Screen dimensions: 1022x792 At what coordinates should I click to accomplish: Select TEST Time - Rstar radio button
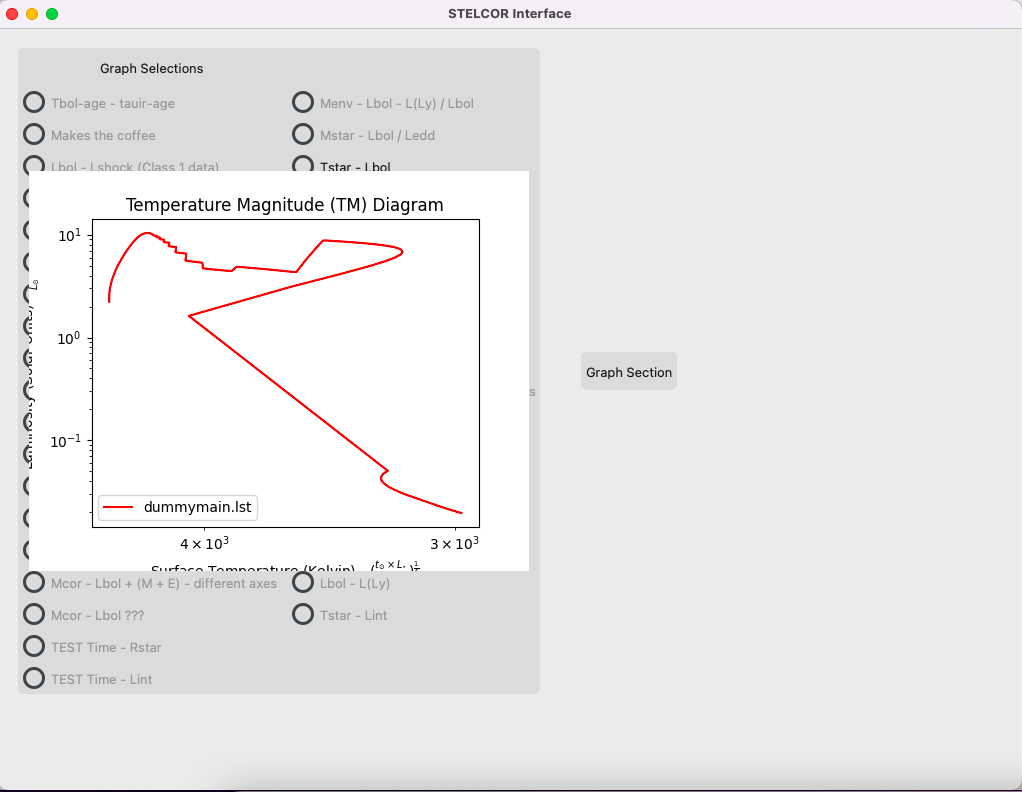(x=34, y=647)
